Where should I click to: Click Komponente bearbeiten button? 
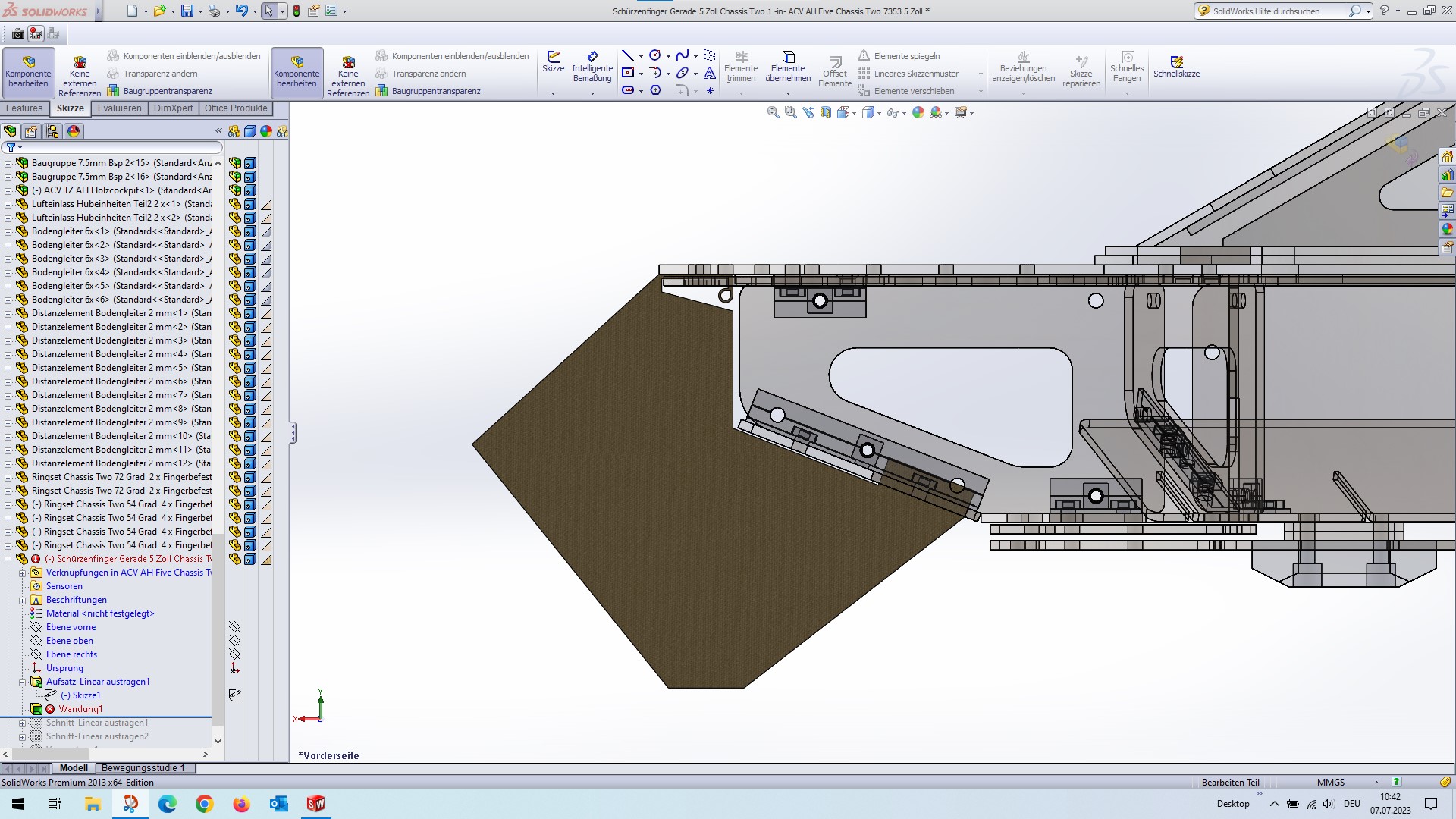29,72
